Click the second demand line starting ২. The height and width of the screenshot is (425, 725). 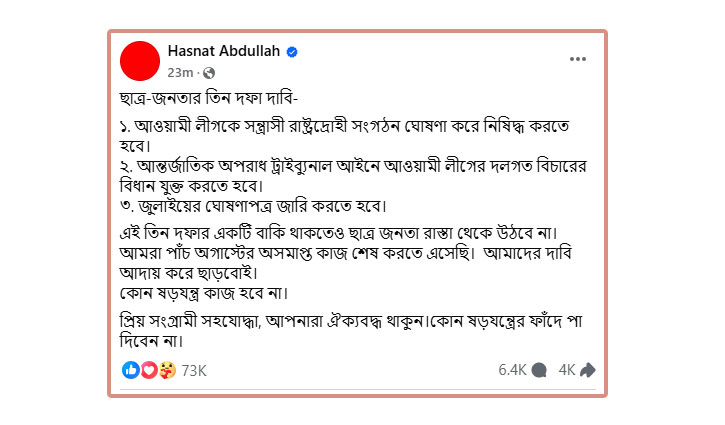pos(353,176)
